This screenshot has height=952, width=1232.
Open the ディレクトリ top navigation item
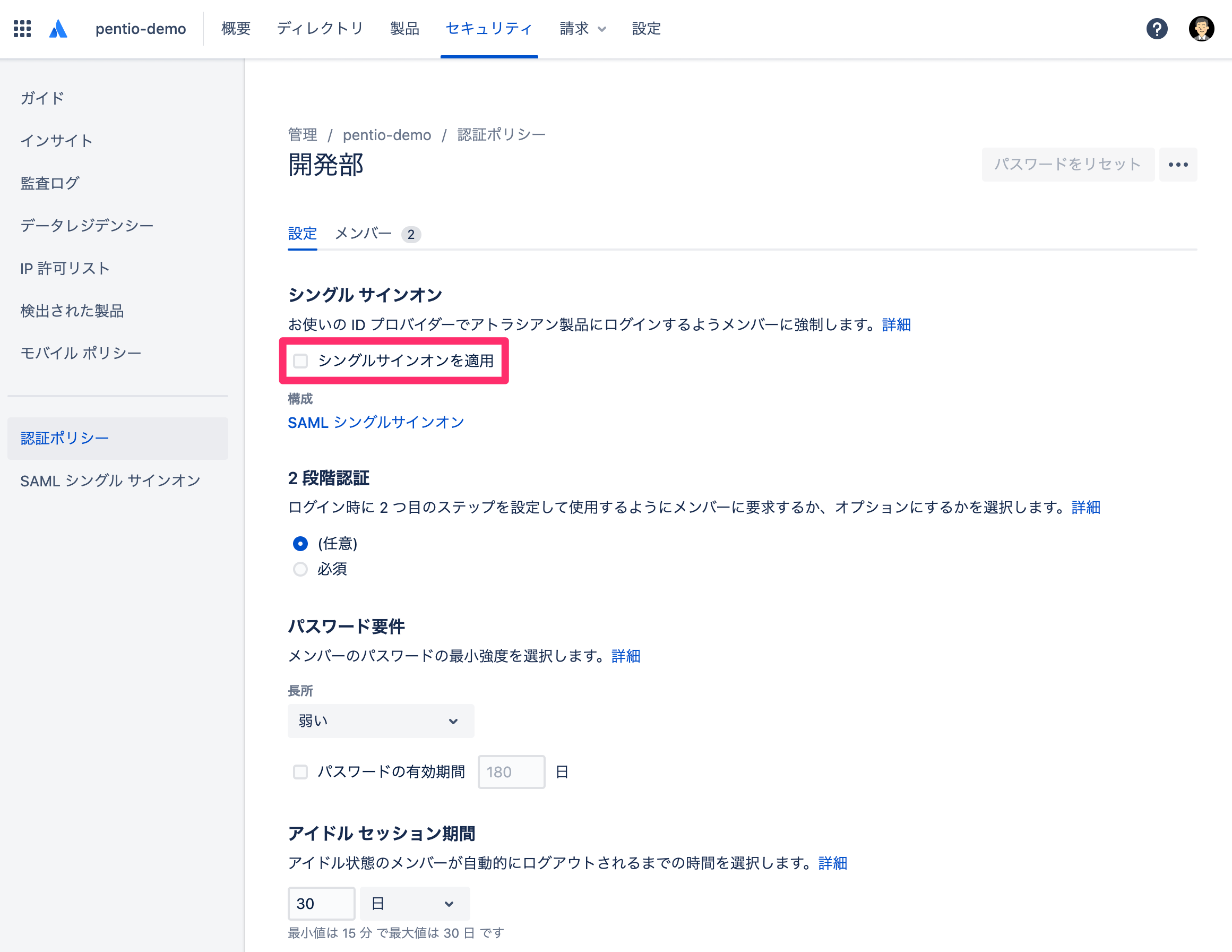tap(320, 29)
